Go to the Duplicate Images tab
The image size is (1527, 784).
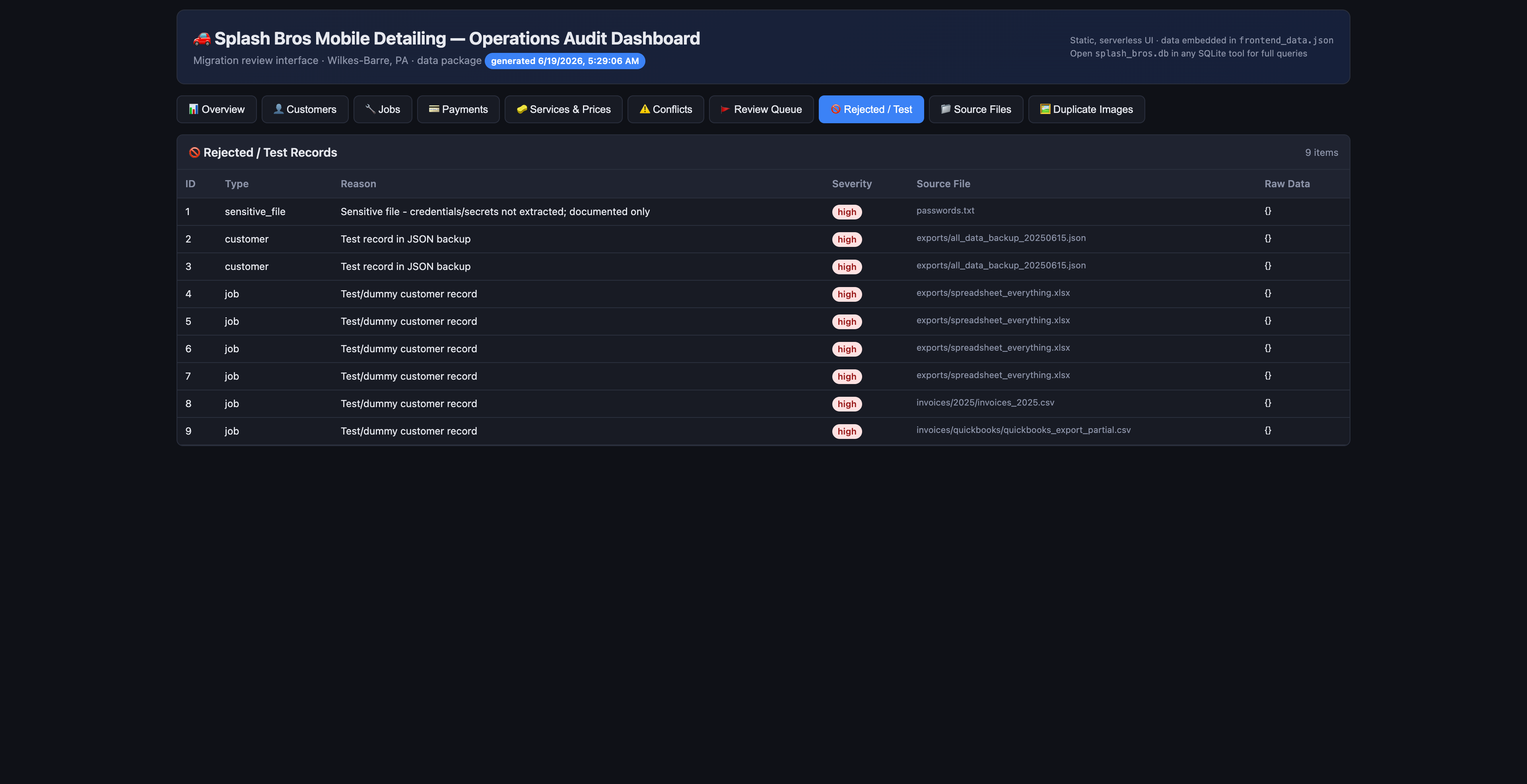(1086, 109)
